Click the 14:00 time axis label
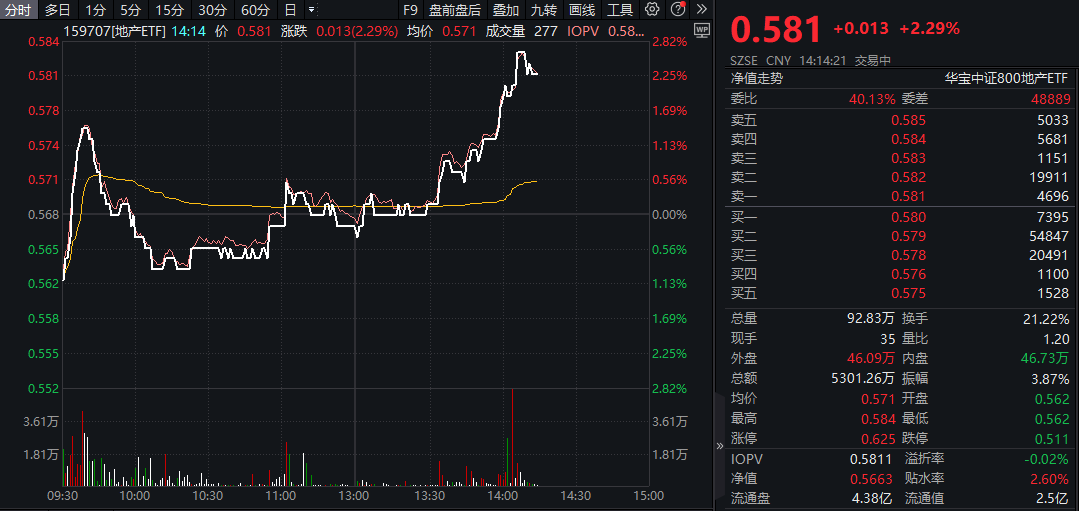 [x=502, y=496]
